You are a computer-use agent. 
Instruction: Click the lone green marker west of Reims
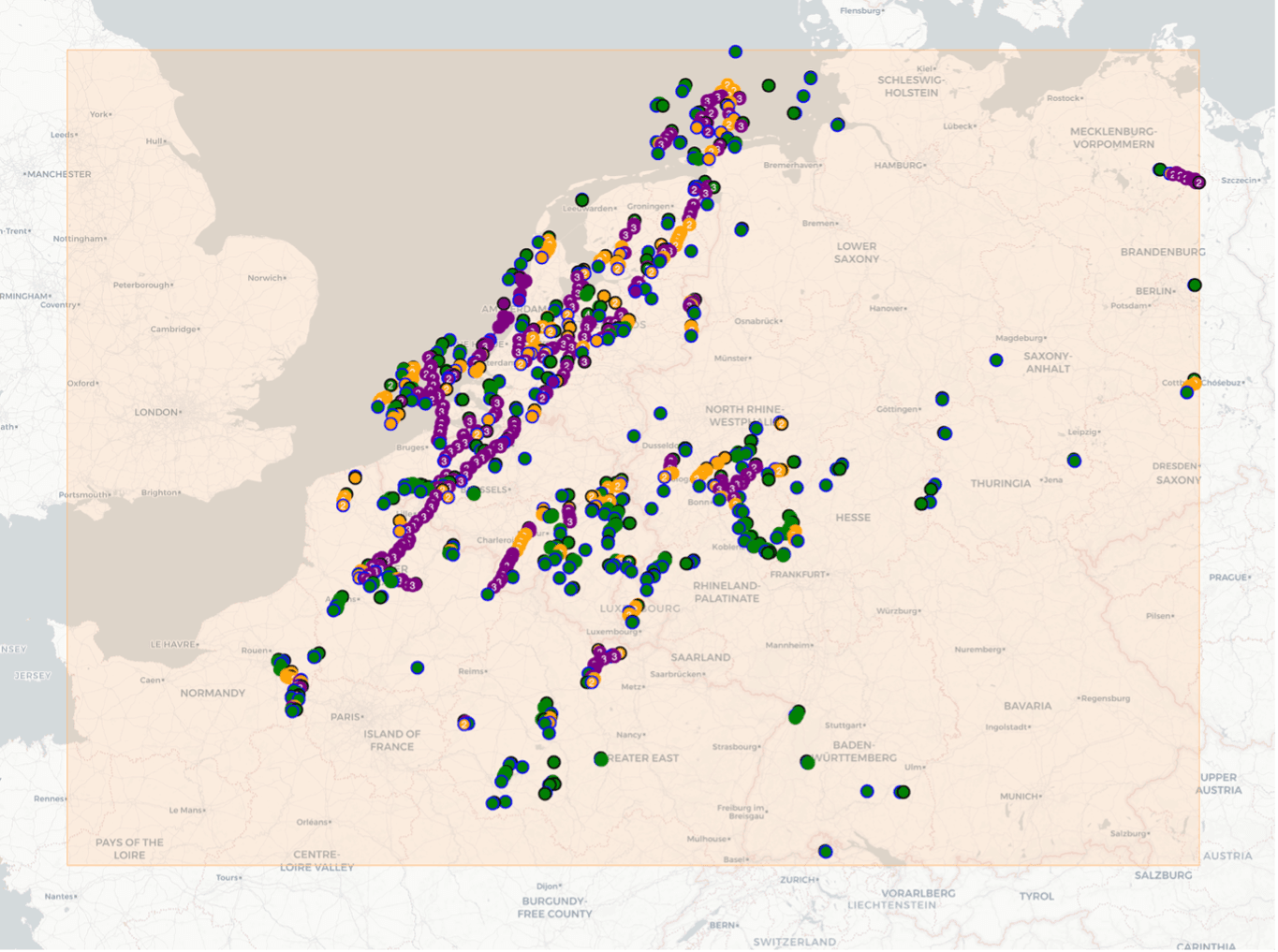(418, 668)
